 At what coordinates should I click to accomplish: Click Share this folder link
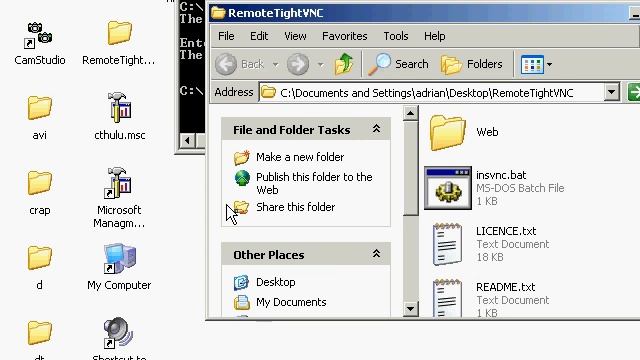pos(296,207)
